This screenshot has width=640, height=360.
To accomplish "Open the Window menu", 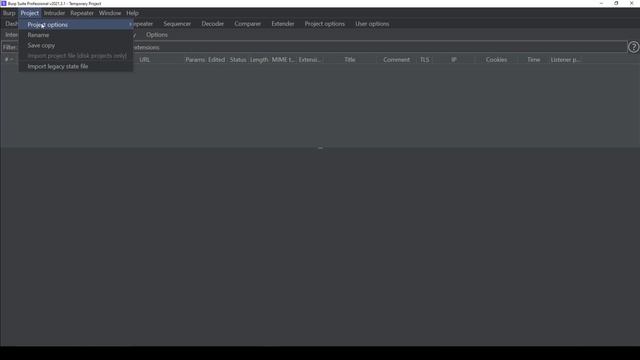I will coord(110,13).
